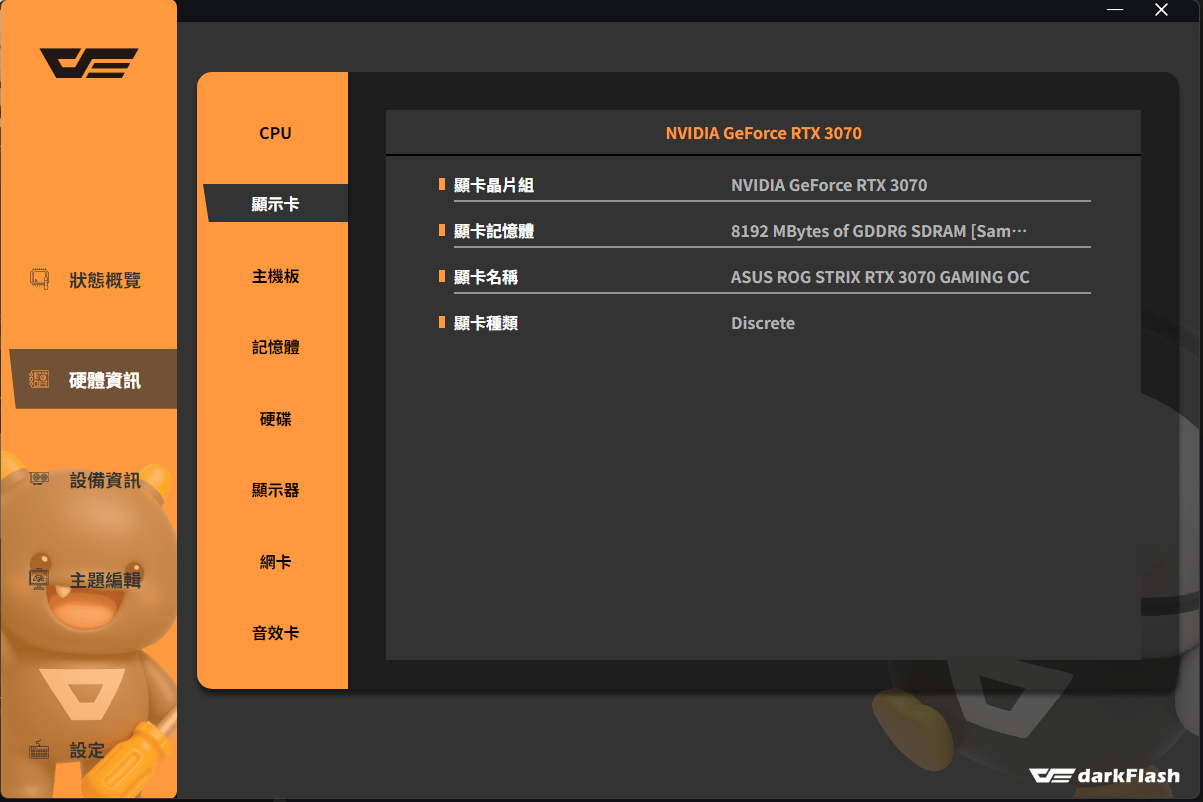Open the 網卡 tab
The image size is (1203, 802).
coord(275,562)
